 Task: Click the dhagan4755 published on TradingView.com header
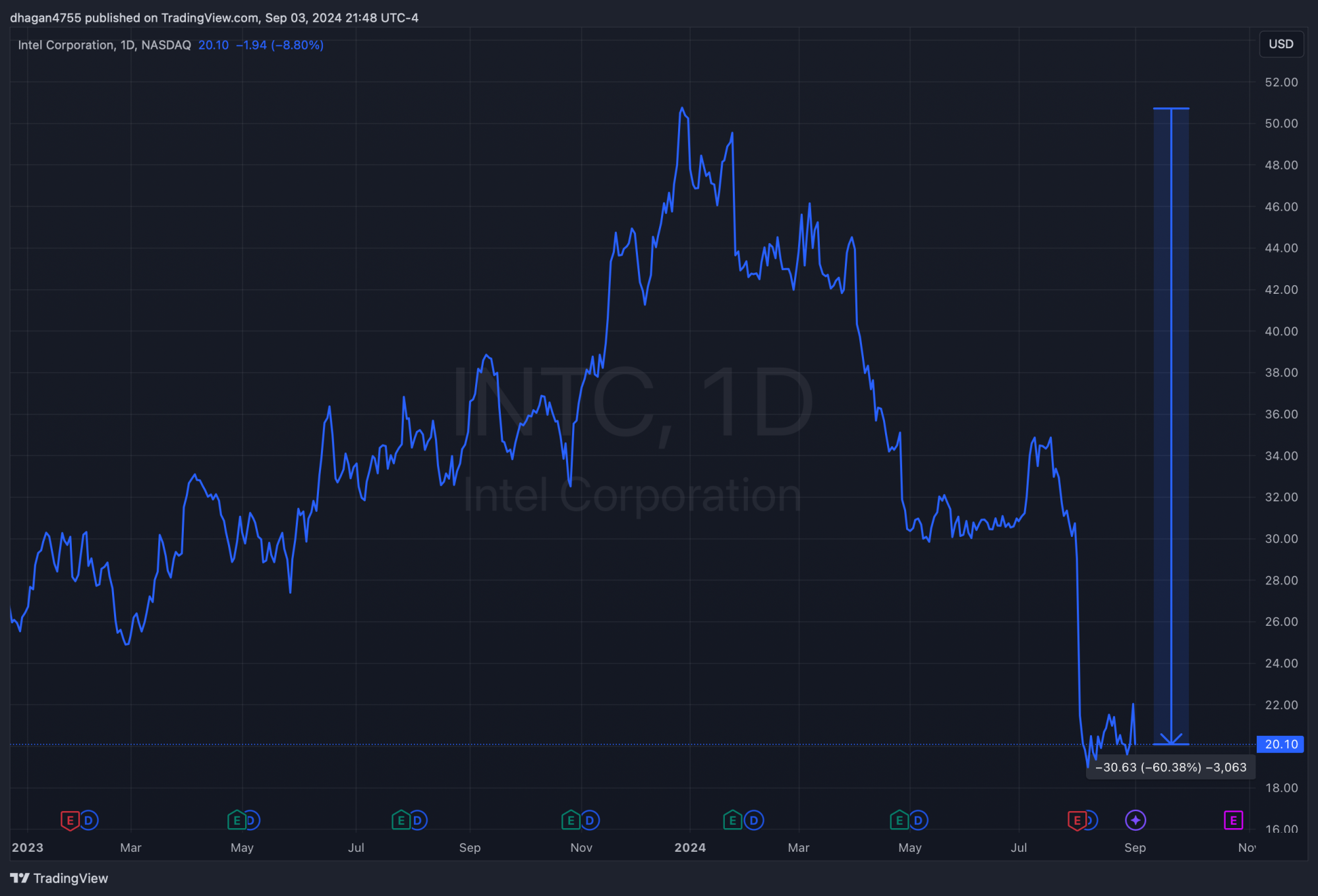(214, 18)
